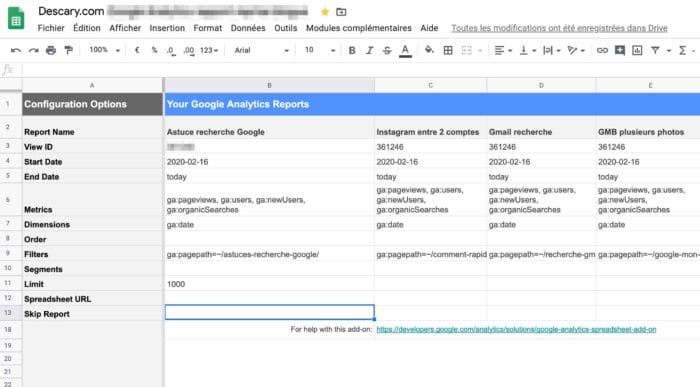Click the text rotation icon
The width and height of the screenshot is (700, 387).
[x=572, y=50]
